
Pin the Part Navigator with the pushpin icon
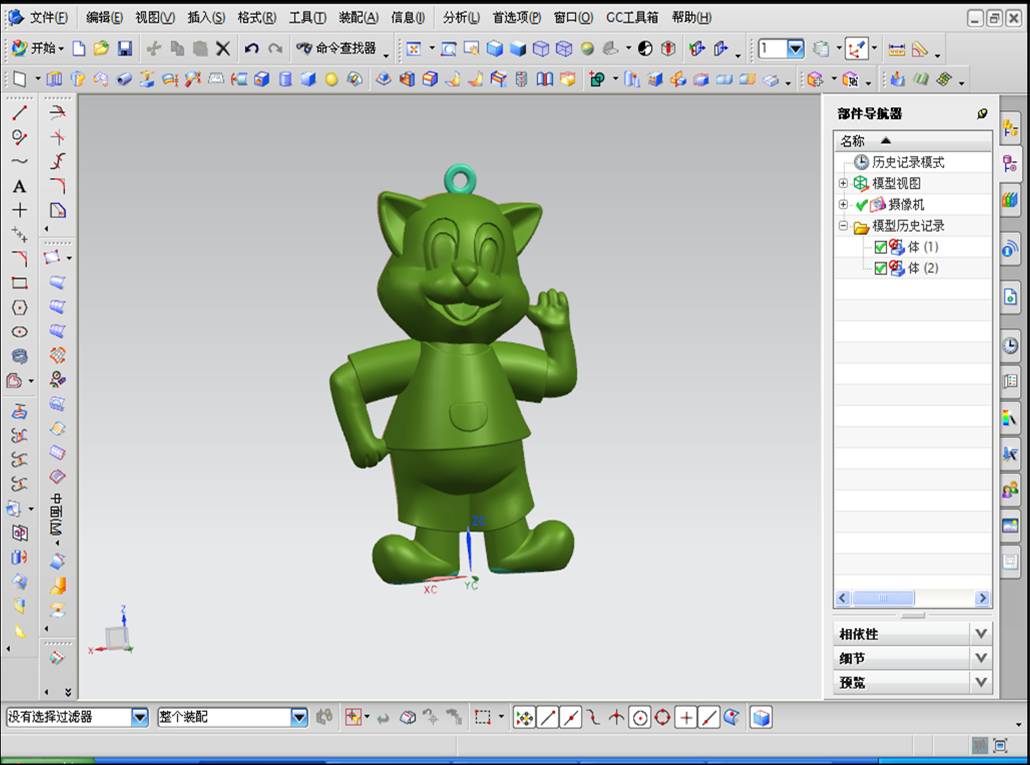coord(982,114)
